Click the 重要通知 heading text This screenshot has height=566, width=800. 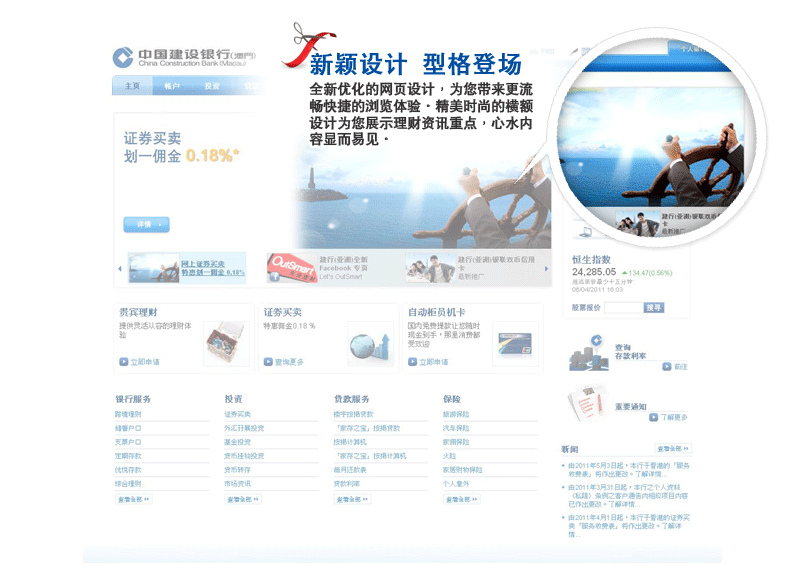point(631,407)
